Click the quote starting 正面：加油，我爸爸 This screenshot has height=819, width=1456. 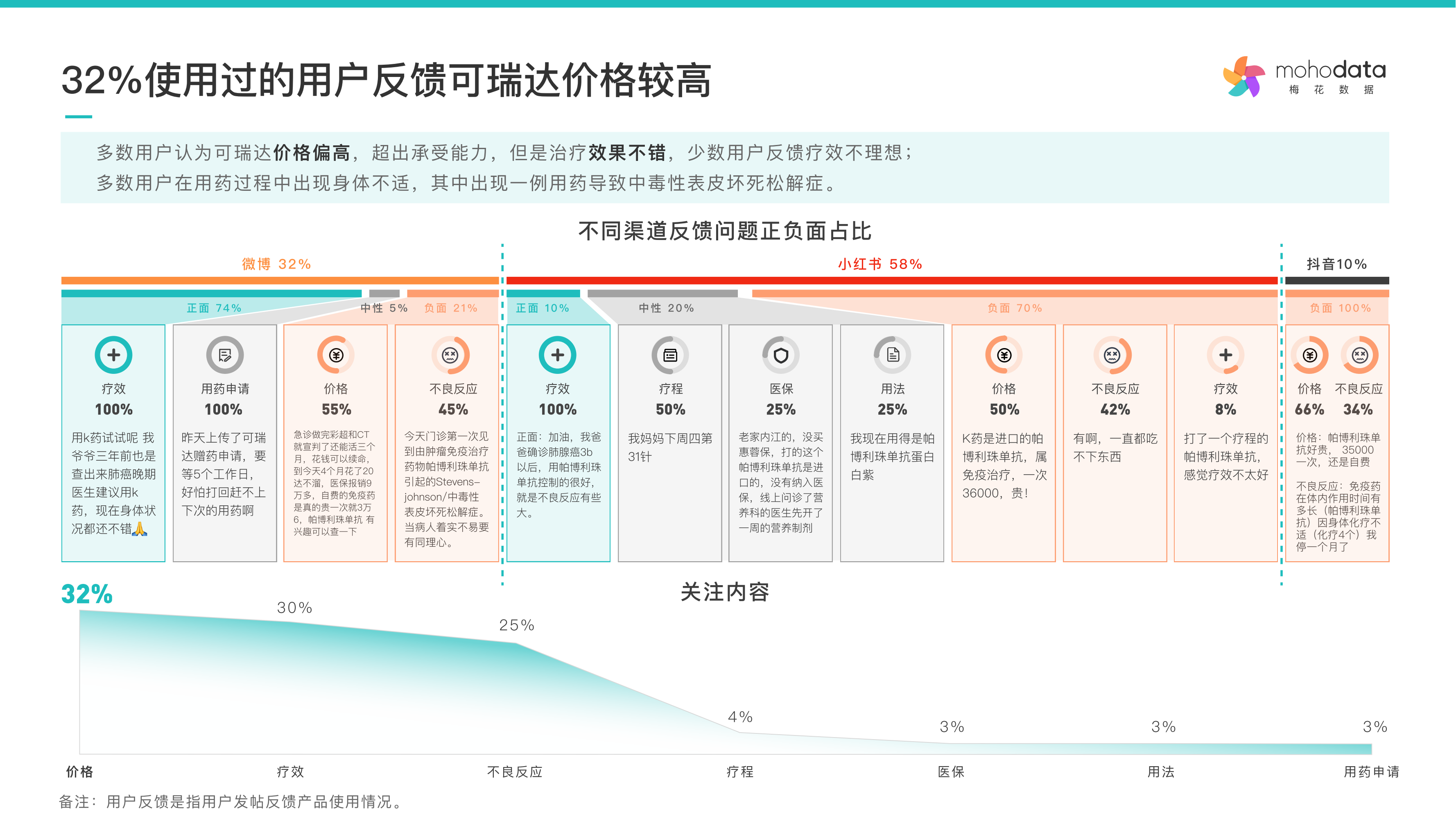pos(559,475)
